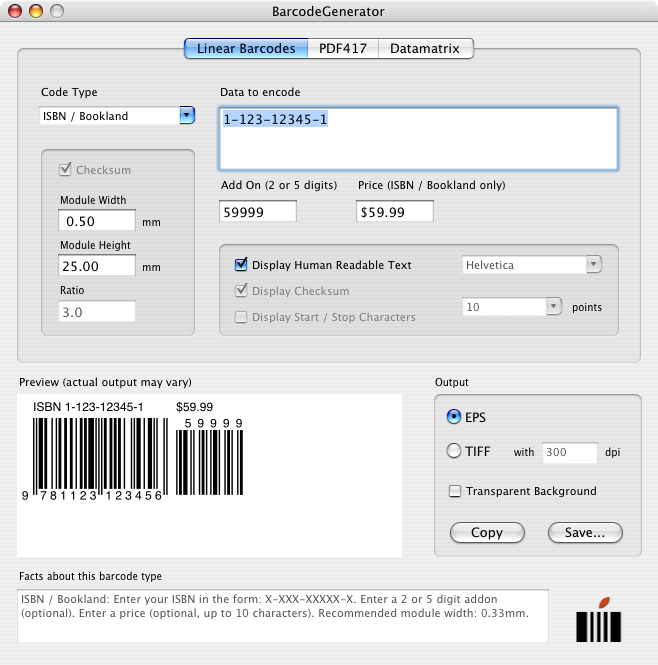Click the generated ISBN barcode preview
Image resolution: width=658 pixels, height=665 pixels.
pyautogui.click(x=100, y=459)
